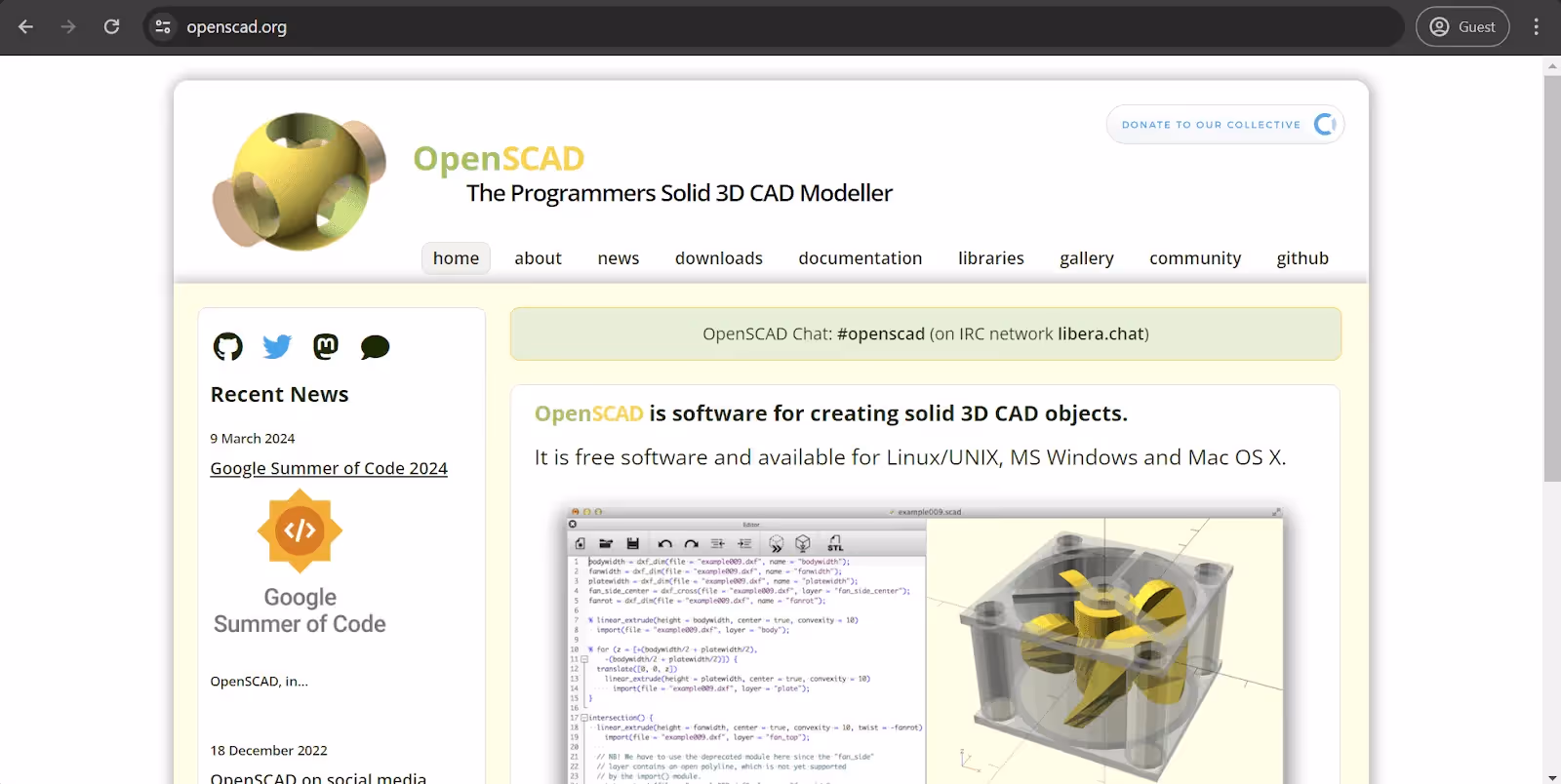This screenshot has height=784, width=1561.
Task: Open the #openscad chat link
Action: [881, 333]
